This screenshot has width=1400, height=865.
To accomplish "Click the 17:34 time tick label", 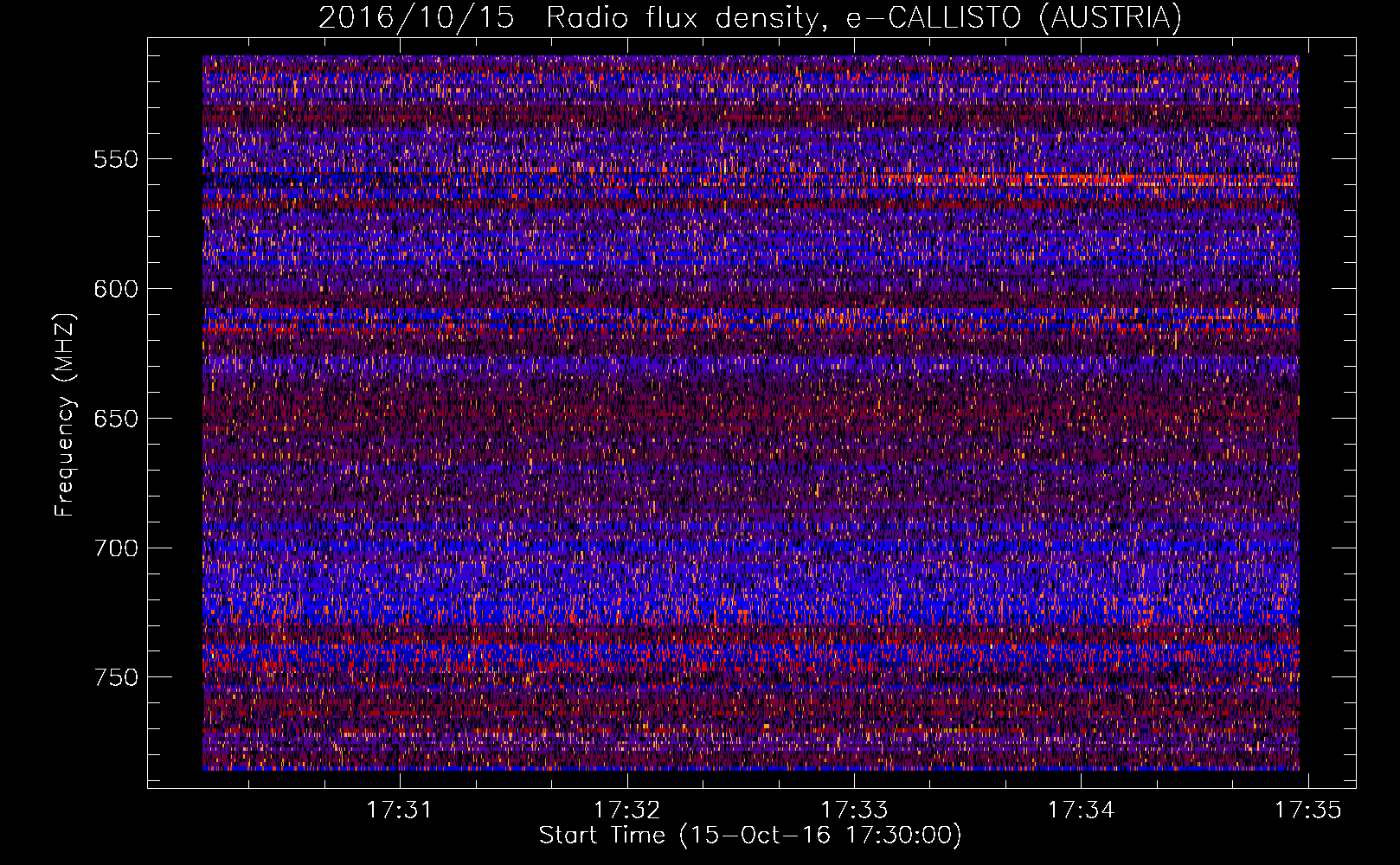I will coord(1081,811).
